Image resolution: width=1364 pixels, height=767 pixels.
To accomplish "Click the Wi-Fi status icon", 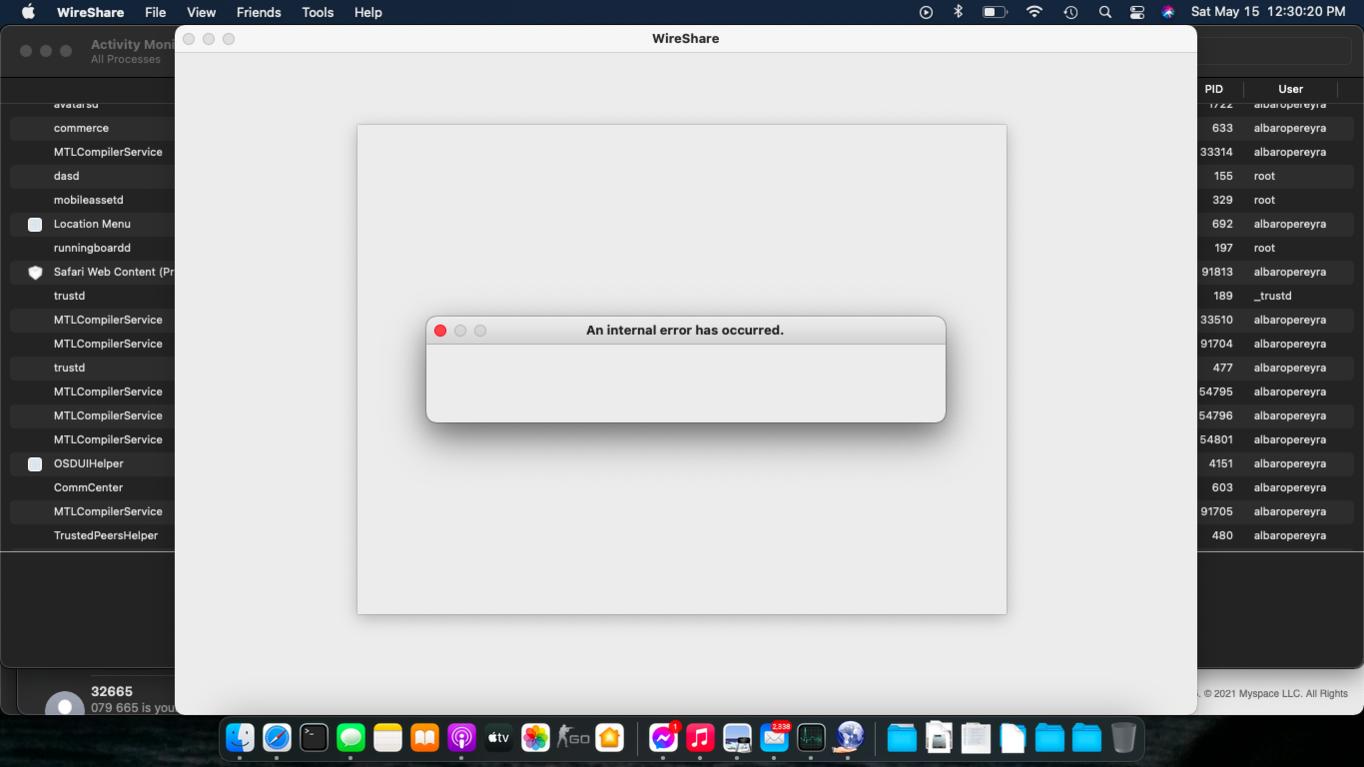I will click(x=1034, y=12).
